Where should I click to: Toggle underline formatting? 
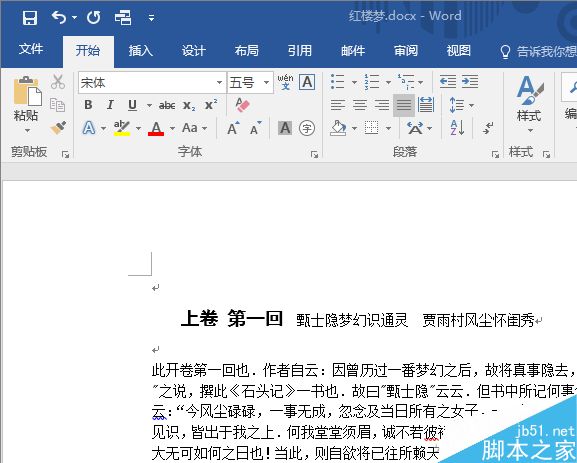click(x=132, y=105)
